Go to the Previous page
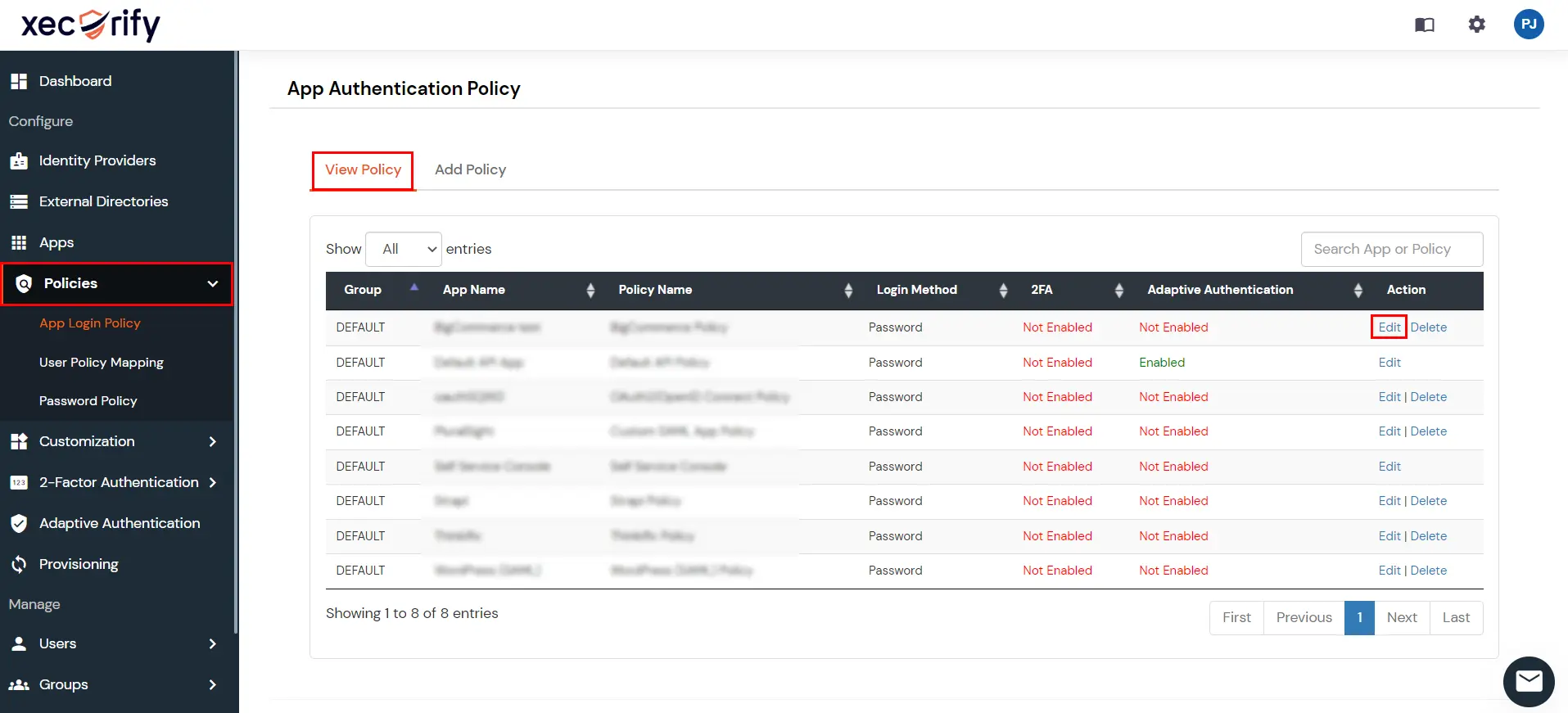Viewport: 1568px width, 713px height. click(1304, 617)
